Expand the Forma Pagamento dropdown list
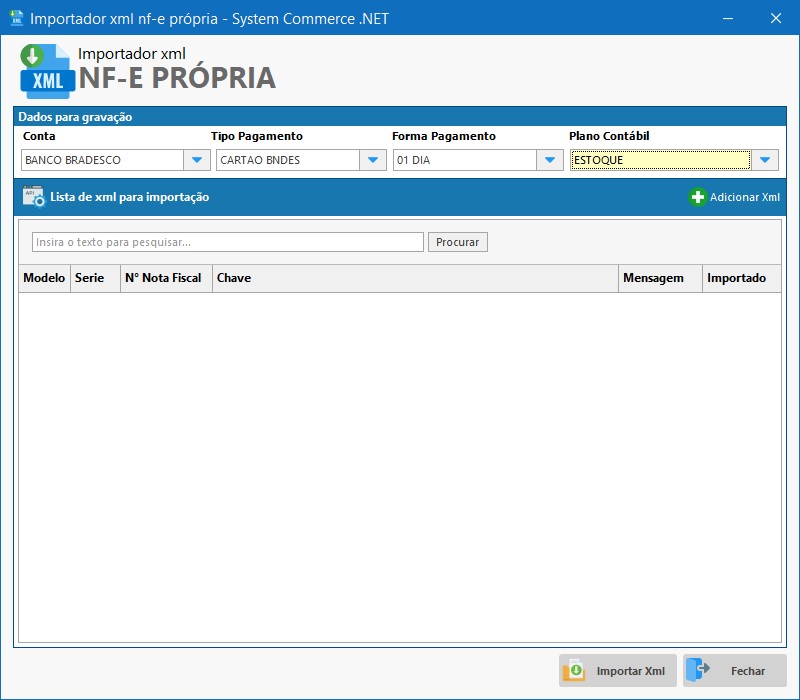This screenshot has height=700, width=800. click(550, 160)
